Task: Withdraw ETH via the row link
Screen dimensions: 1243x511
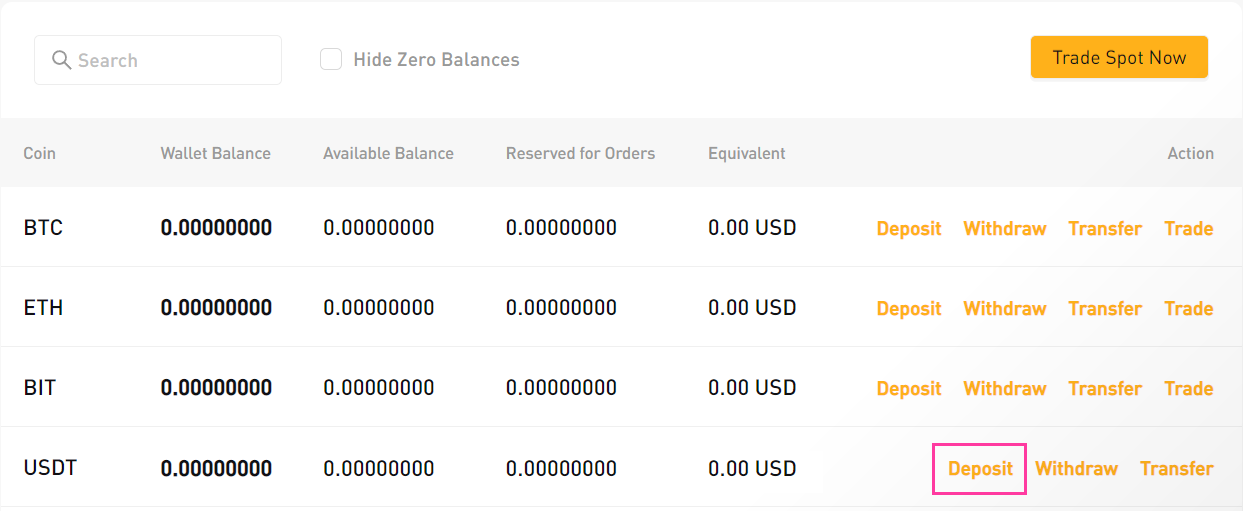Action: click(1004, 309)
